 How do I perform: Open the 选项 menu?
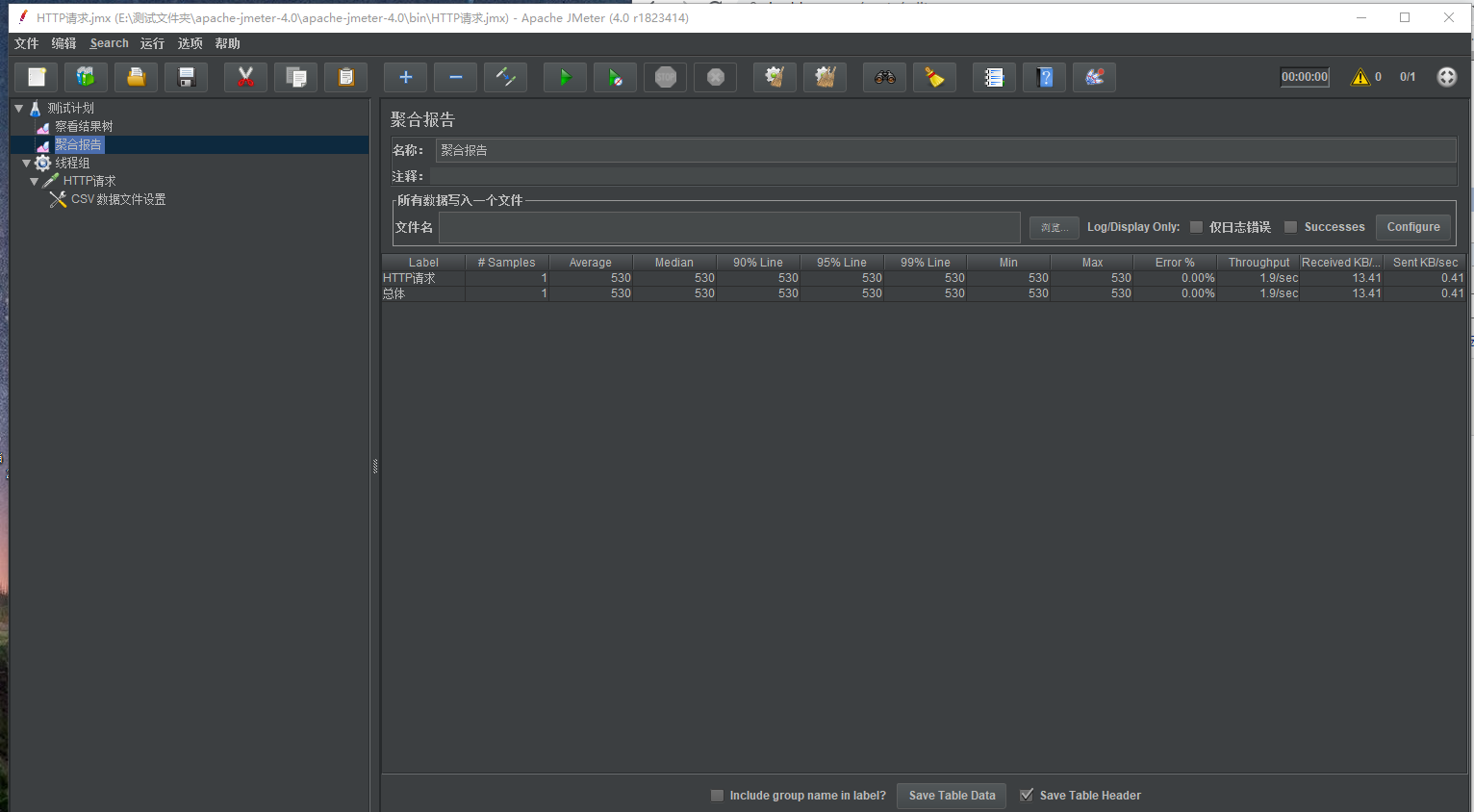(x=191, y=43)
